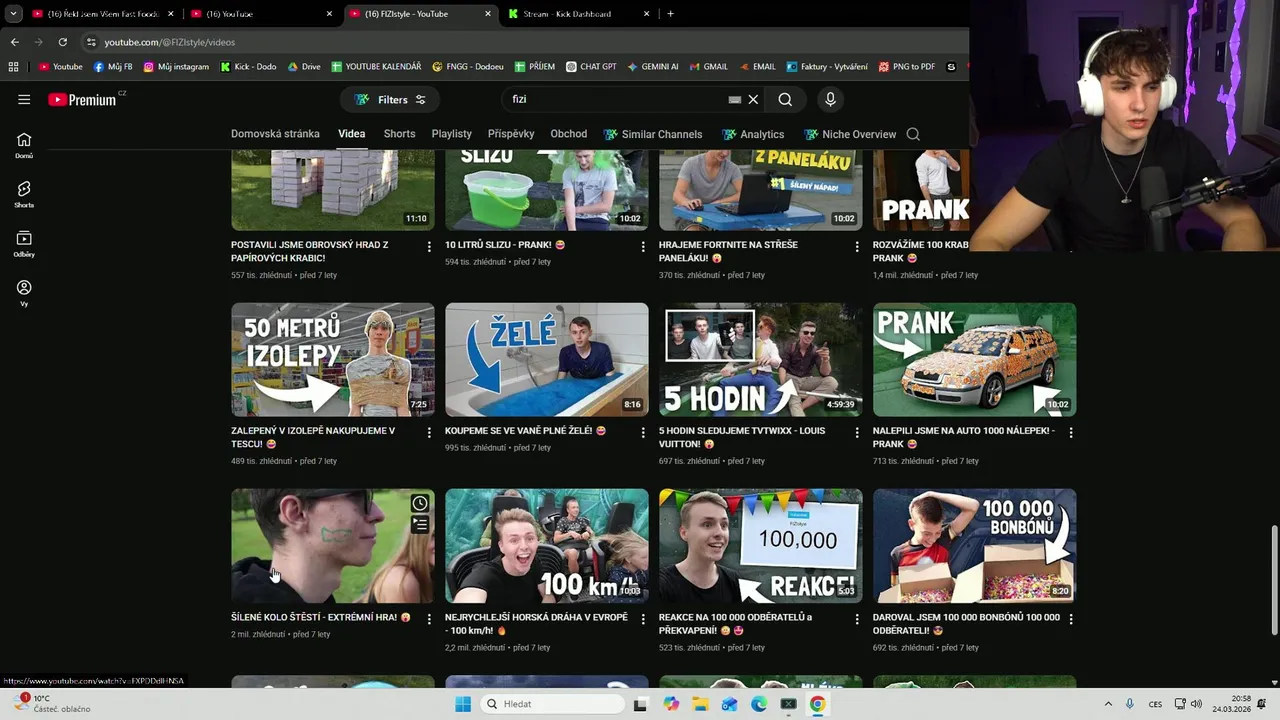Click the address bar URL

pos(170,42)
